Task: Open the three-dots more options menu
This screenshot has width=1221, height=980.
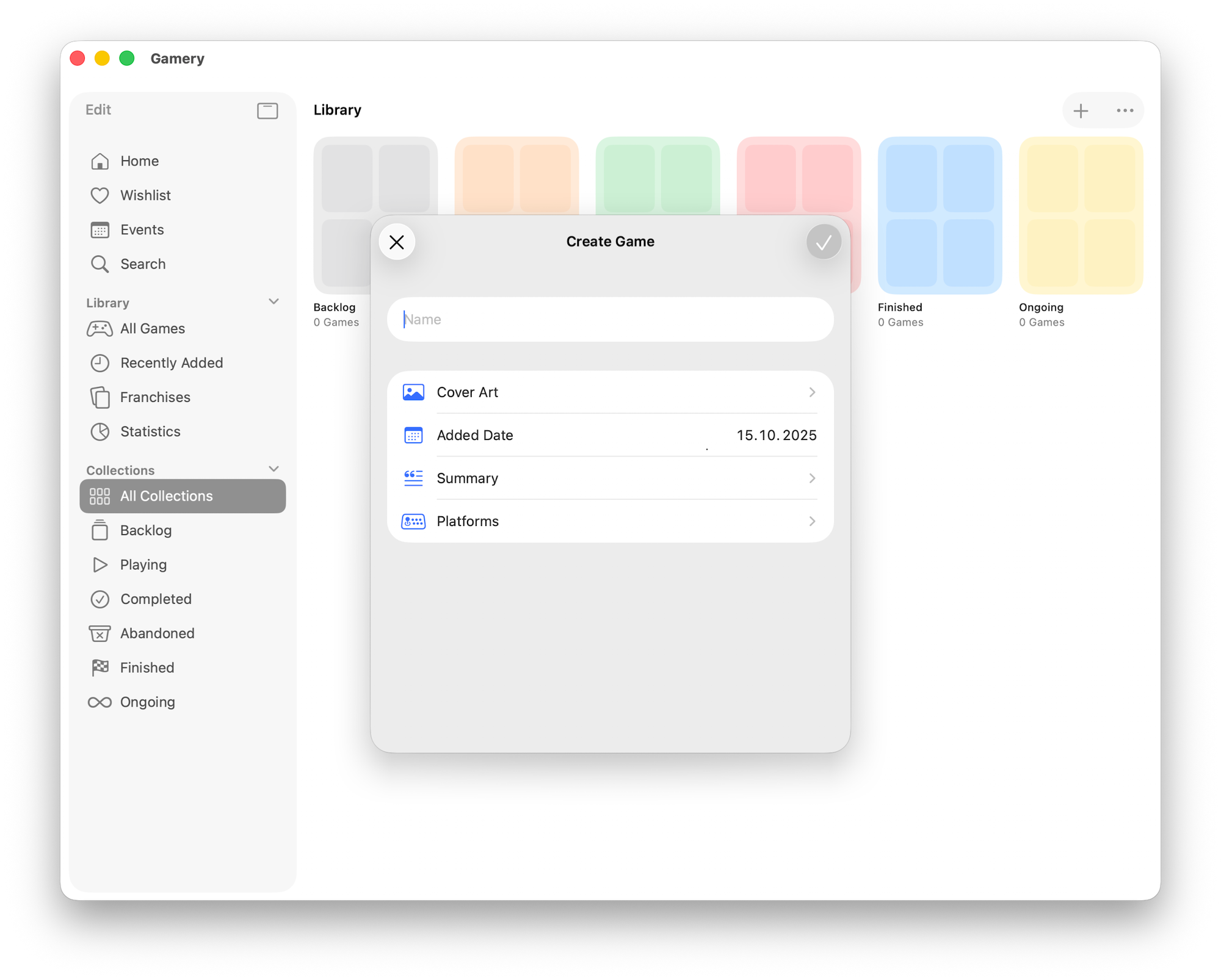Action: pos(1125,110)
